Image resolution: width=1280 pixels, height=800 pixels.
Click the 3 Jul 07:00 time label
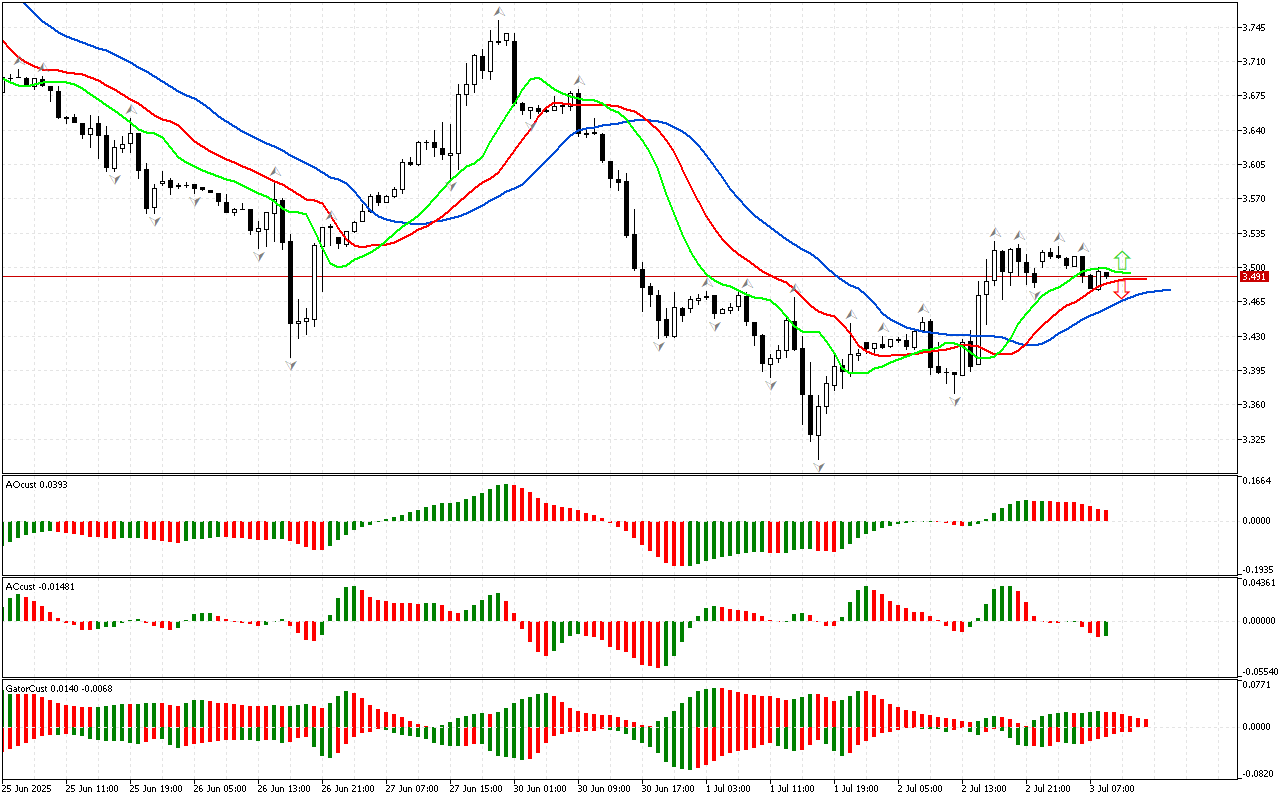tap(1111, 788)
